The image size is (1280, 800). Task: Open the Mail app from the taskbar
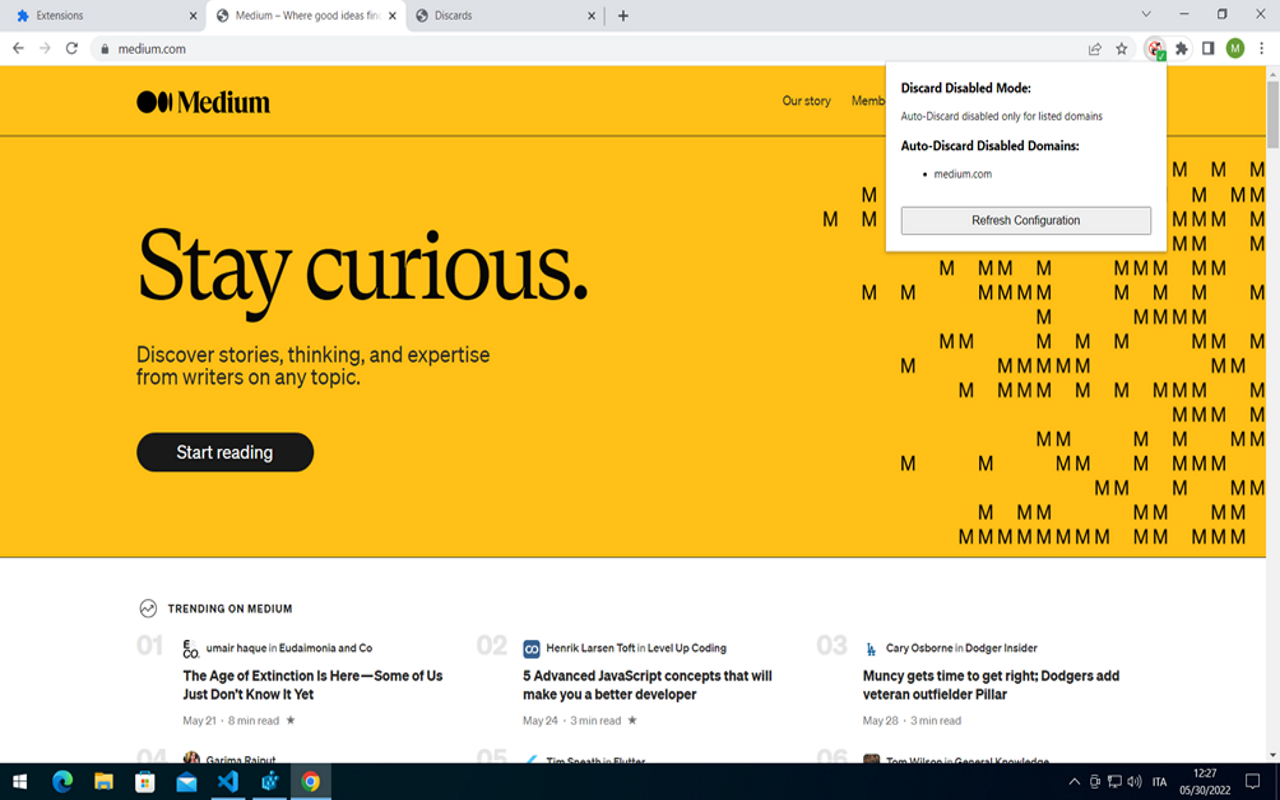pyautogui.click(x=187, y=781)
